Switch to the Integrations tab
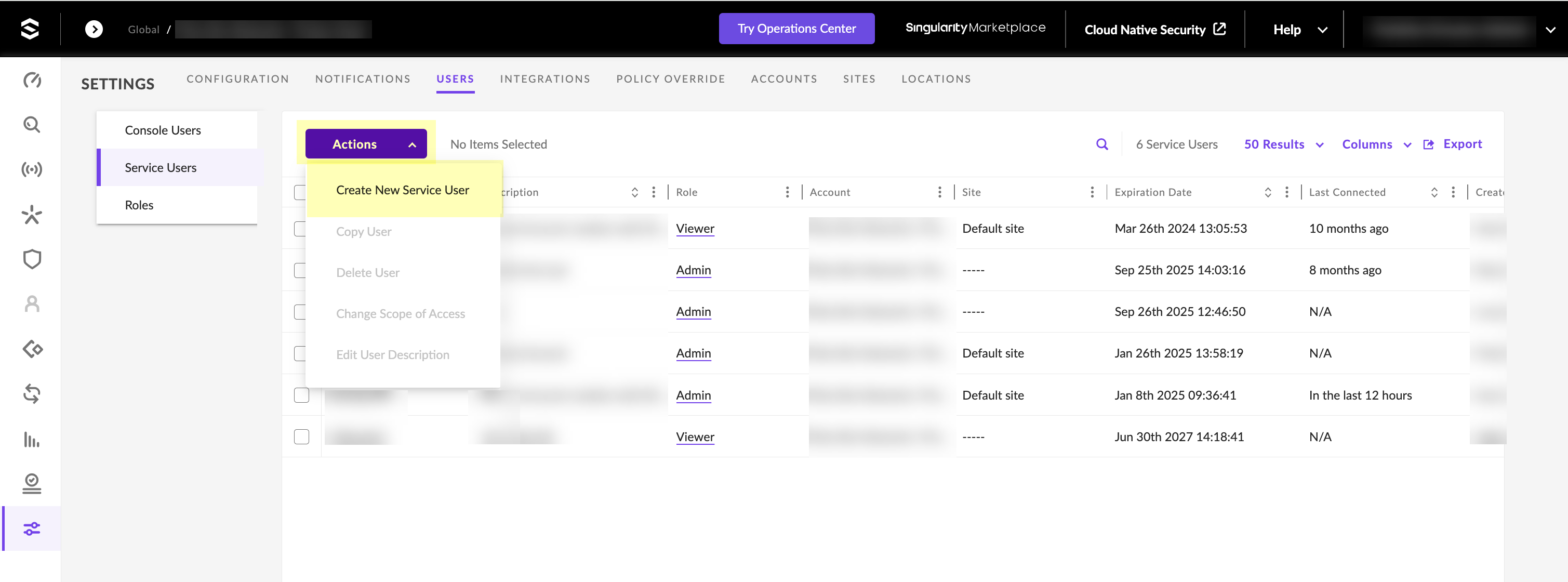1568x582 pixels. 545,79
